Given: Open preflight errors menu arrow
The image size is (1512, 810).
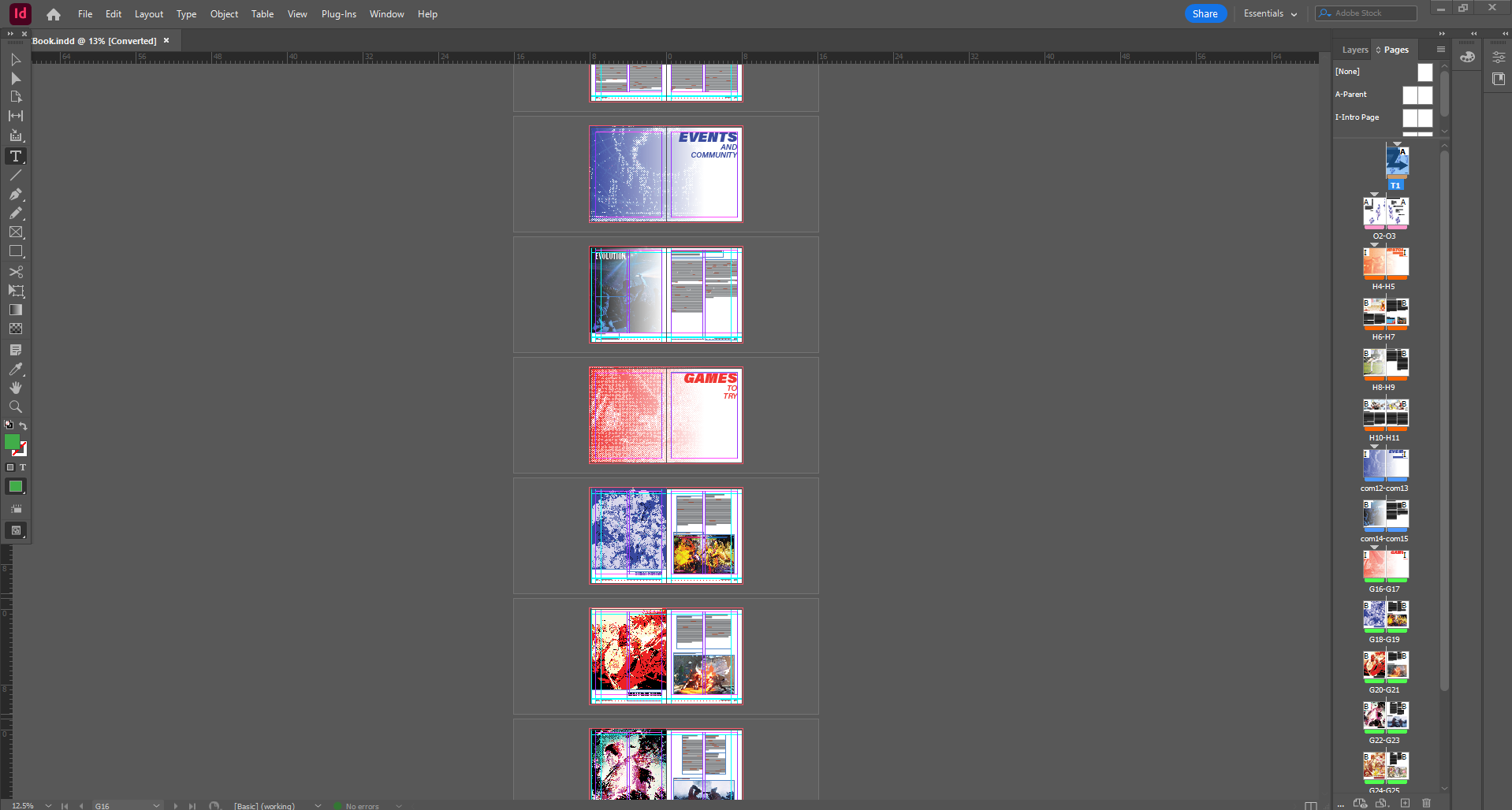Looking at the screenshot, I should [x=399, y=805].
